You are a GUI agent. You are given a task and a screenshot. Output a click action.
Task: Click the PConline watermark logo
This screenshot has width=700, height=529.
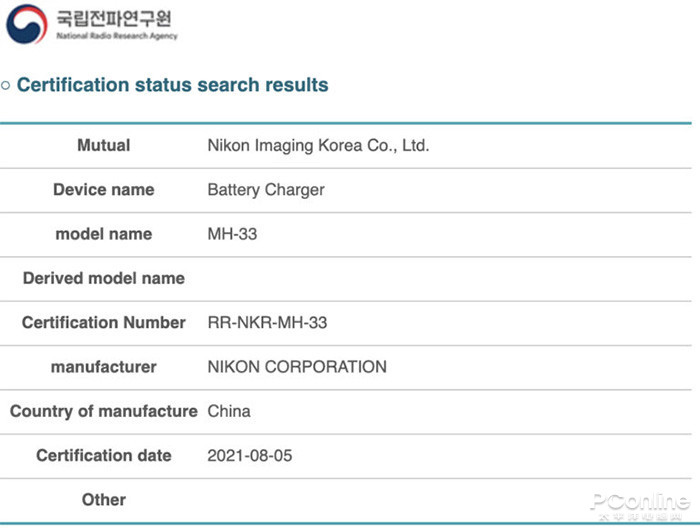tap(640, 505)
